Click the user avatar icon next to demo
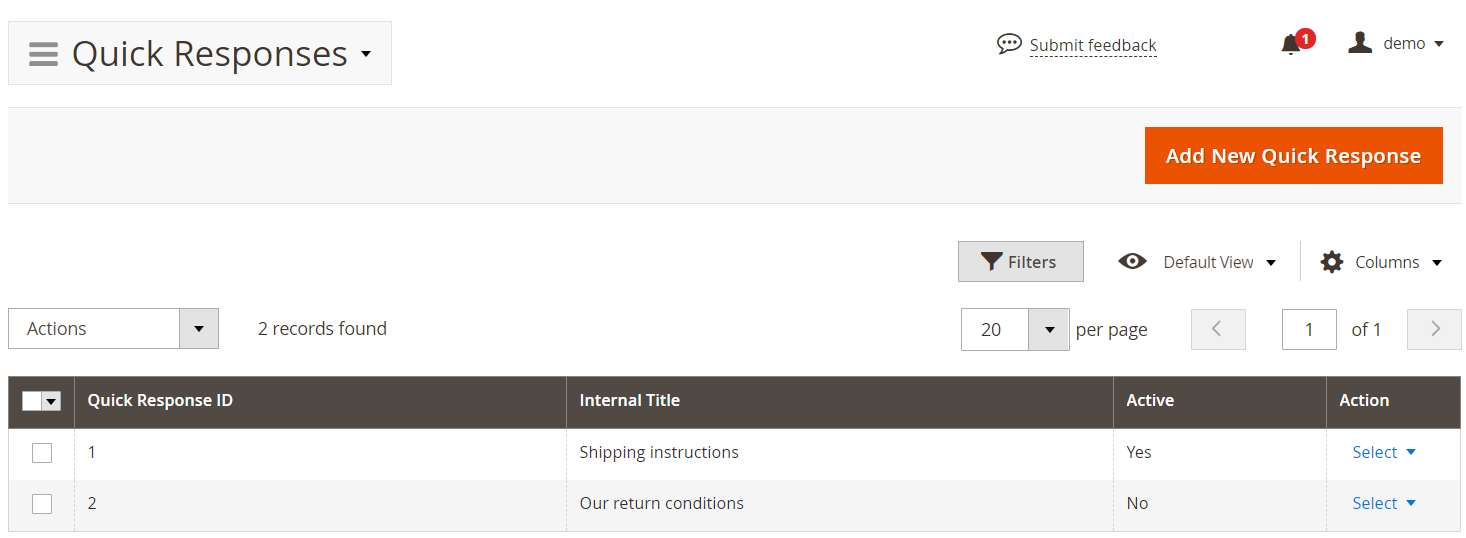The width and height of the screenshot is (1466, 538). (1359, 43)
